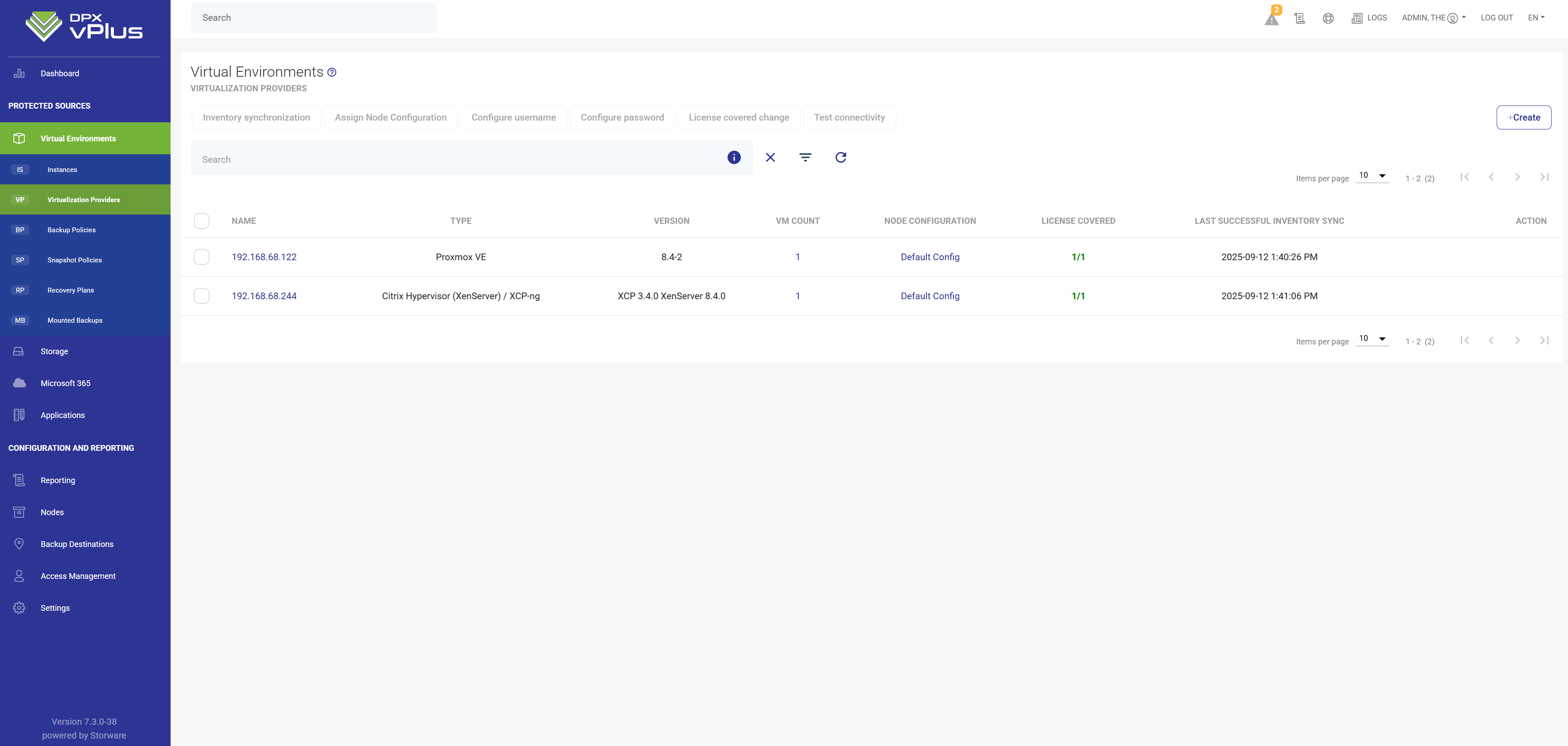Open the help lifebuoy icon in header

pos(1329,18)
